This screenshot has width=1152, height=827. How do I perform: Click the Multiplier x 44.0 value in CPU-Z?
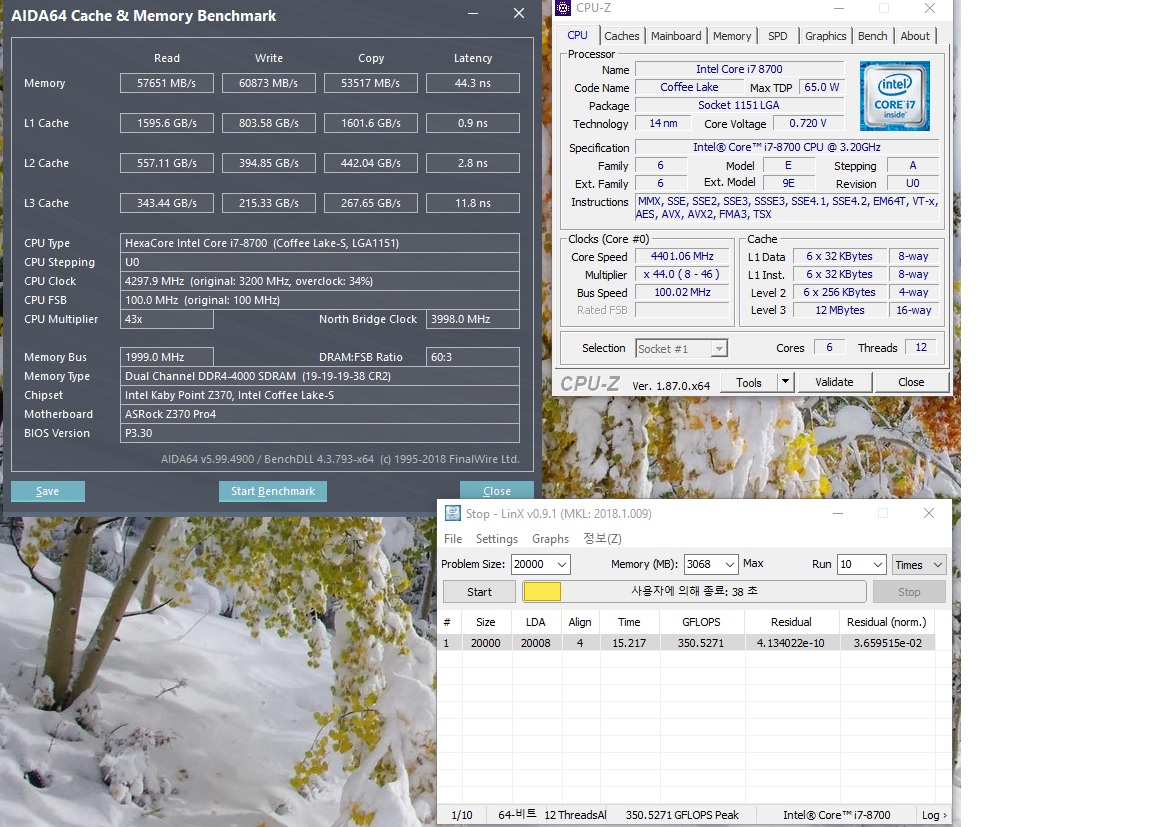(682, 274)
